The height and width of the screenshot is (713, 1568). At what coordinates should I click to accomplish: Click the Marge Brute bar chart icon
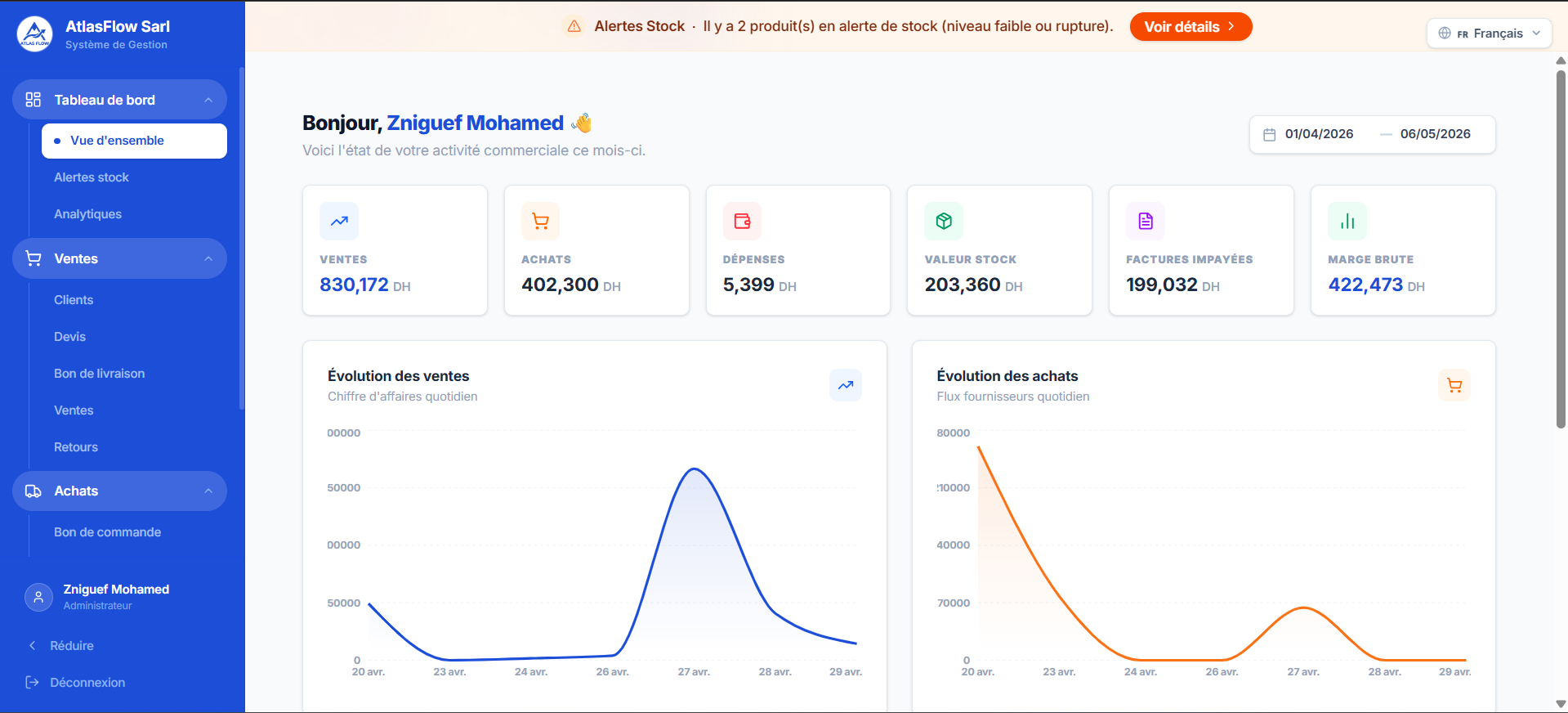[1347, 221]
